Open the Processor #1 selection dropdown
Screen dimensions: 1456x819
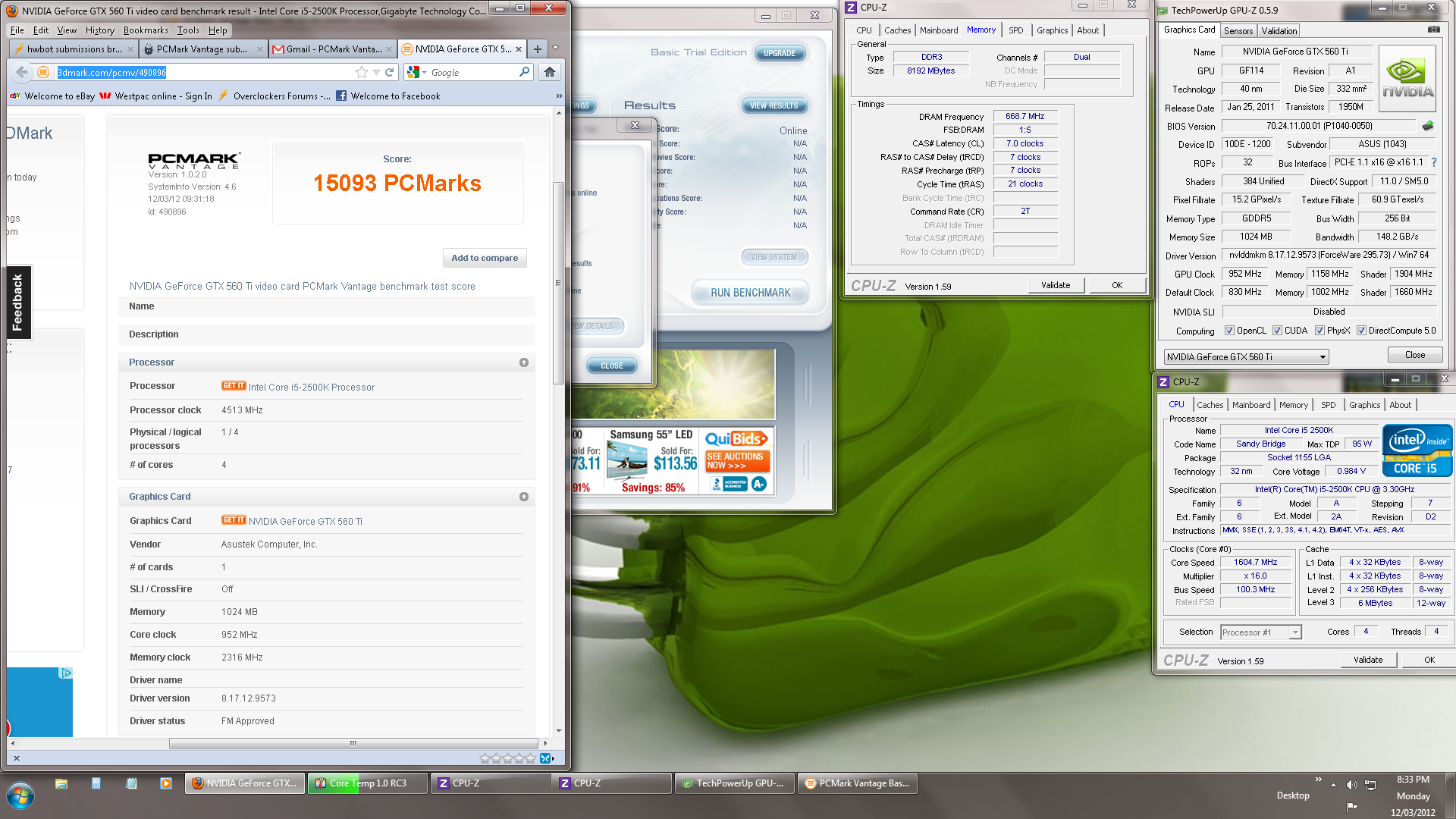(x=1260, y=632)
